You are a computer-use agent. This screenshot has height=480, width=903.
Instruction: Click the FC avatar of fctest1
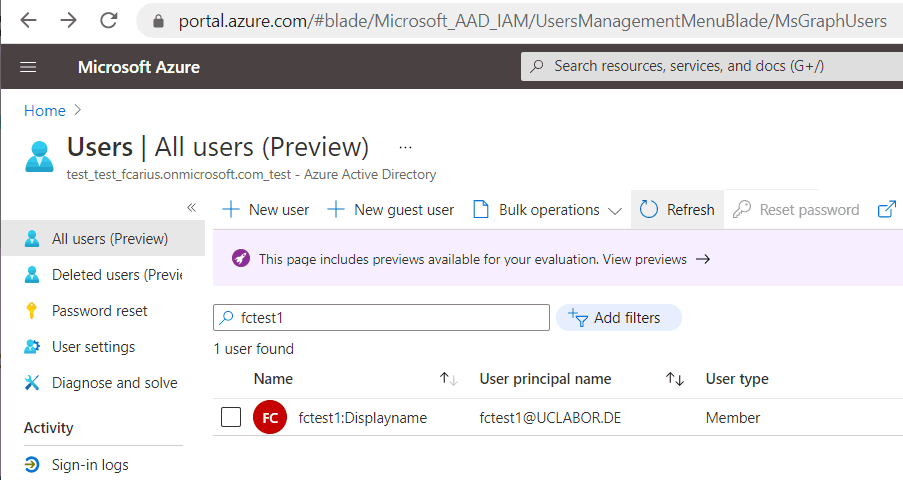(270, 417)
